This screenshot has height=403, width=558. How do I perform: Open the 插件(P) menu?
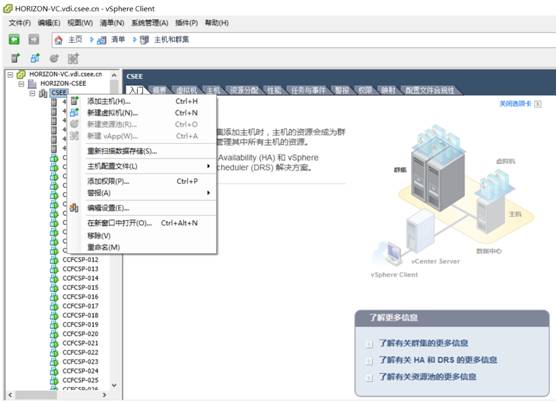point(187,23)
